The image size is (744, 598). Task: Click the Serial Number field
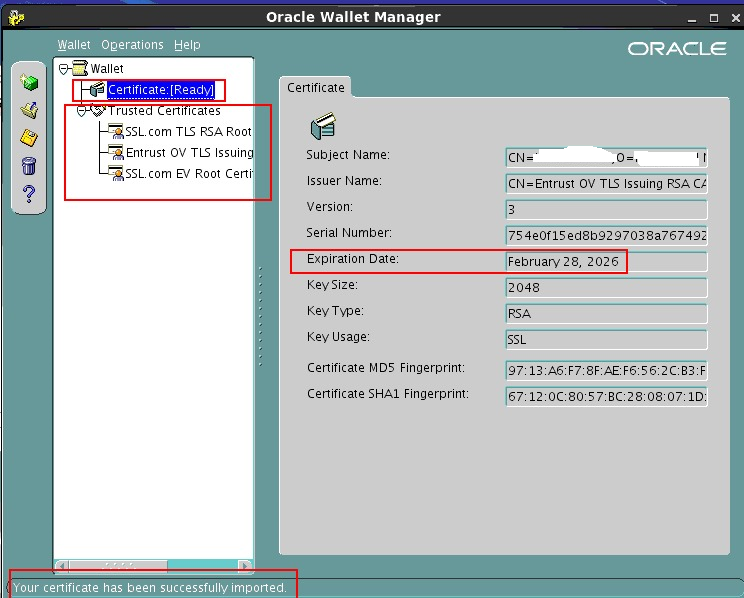606,236
